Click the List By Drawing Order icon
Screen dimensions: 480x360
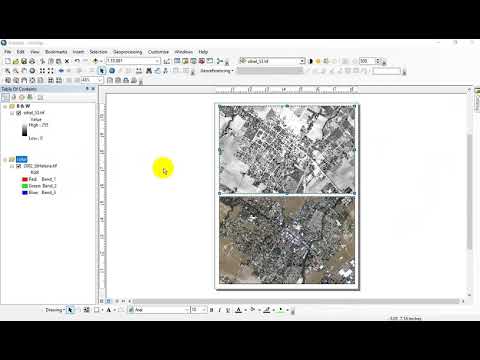coord(5,97)
